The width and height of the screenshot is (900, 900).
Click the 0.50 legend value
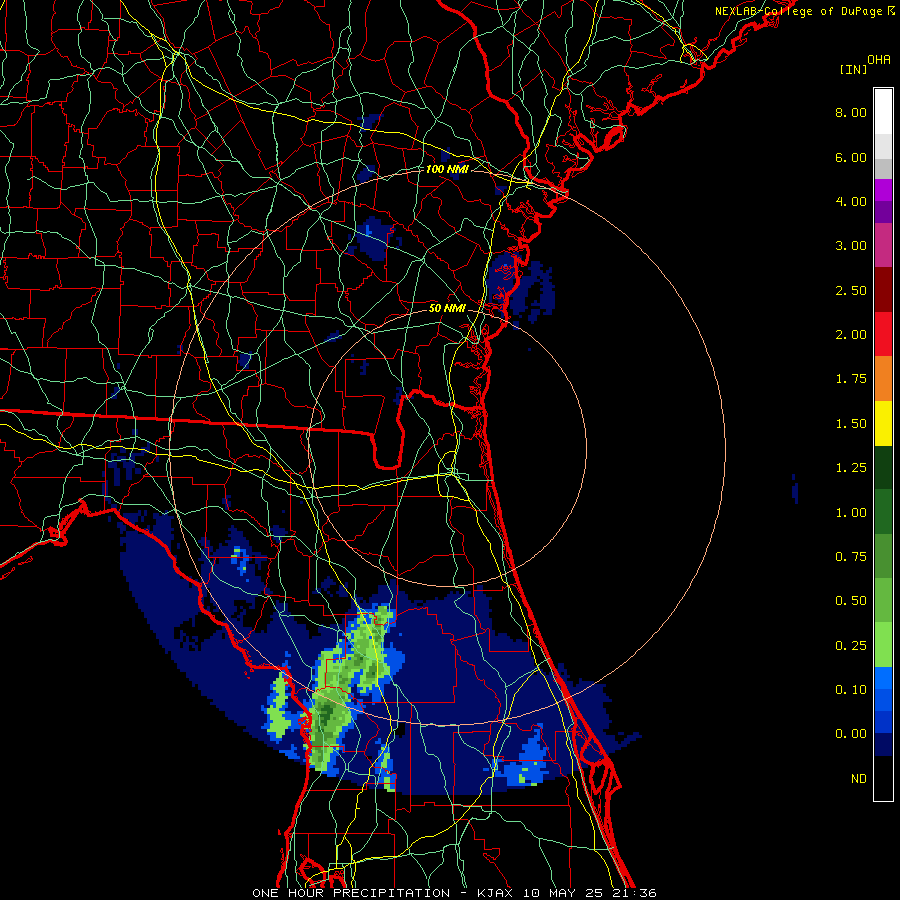pos(851,601)
